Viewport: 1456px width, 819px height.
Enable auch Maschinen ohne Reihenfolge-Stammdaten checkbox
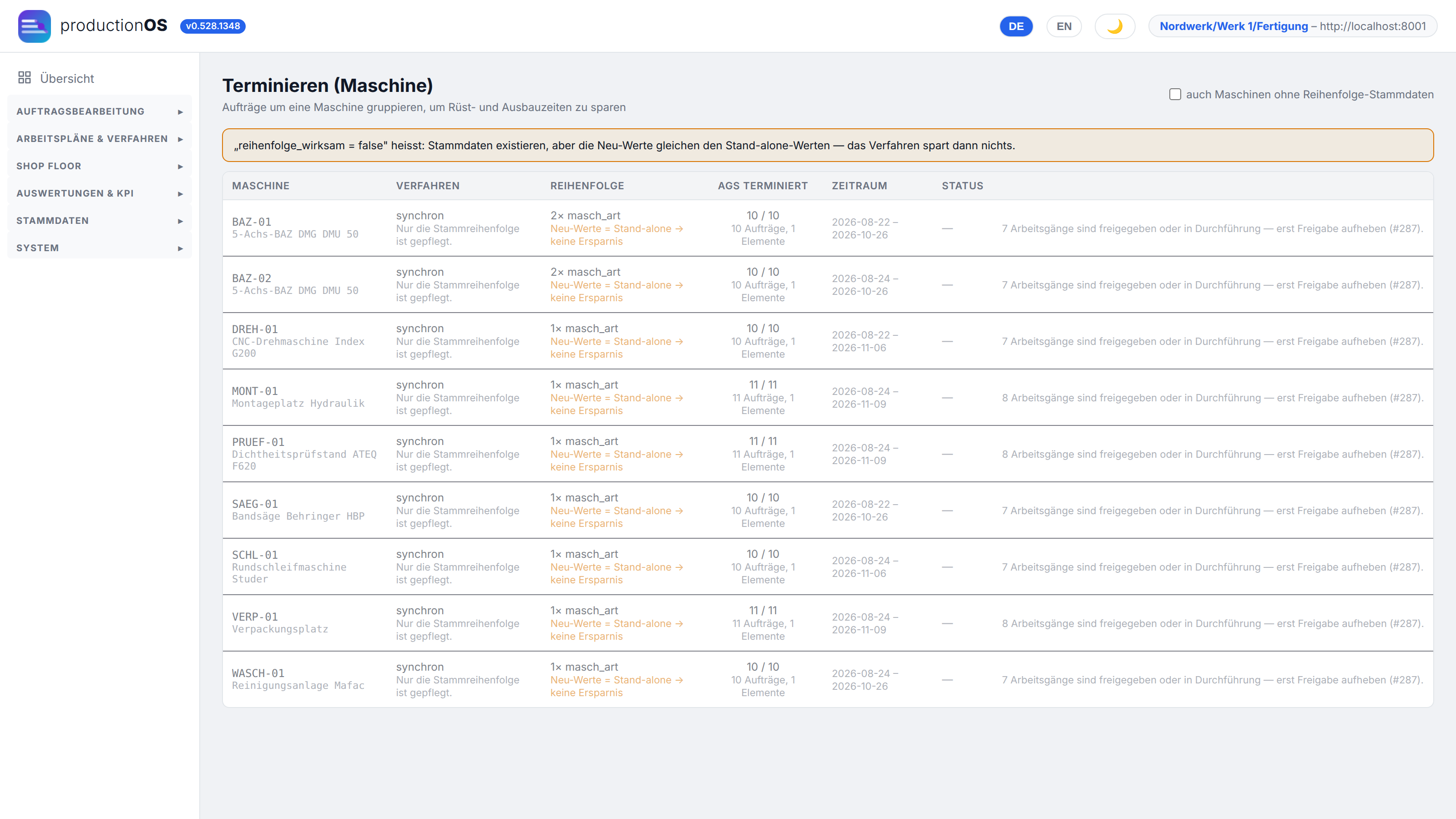tap(1175, 94)
